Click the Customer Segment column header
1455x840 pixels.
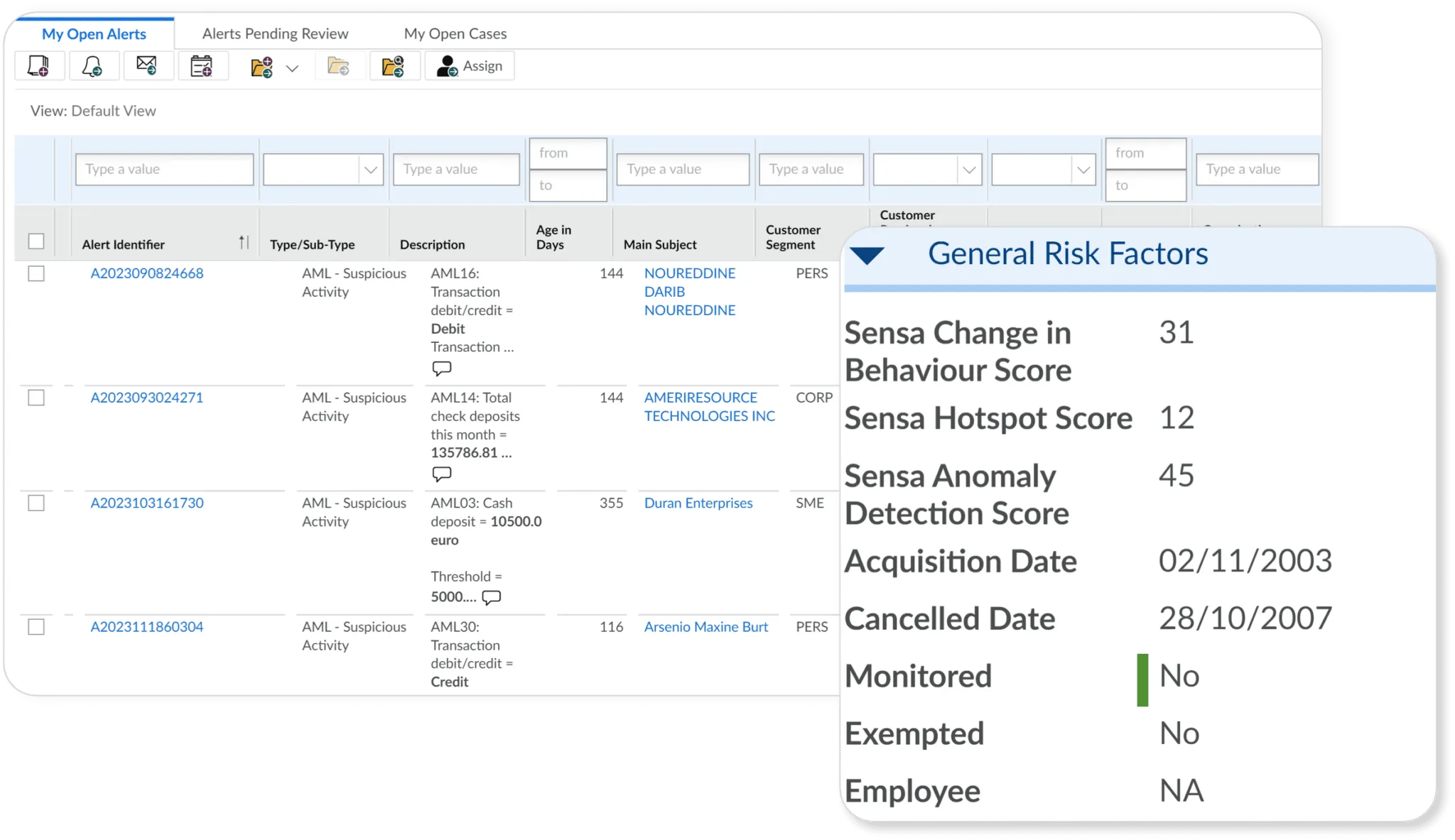[x=793, y=237]
